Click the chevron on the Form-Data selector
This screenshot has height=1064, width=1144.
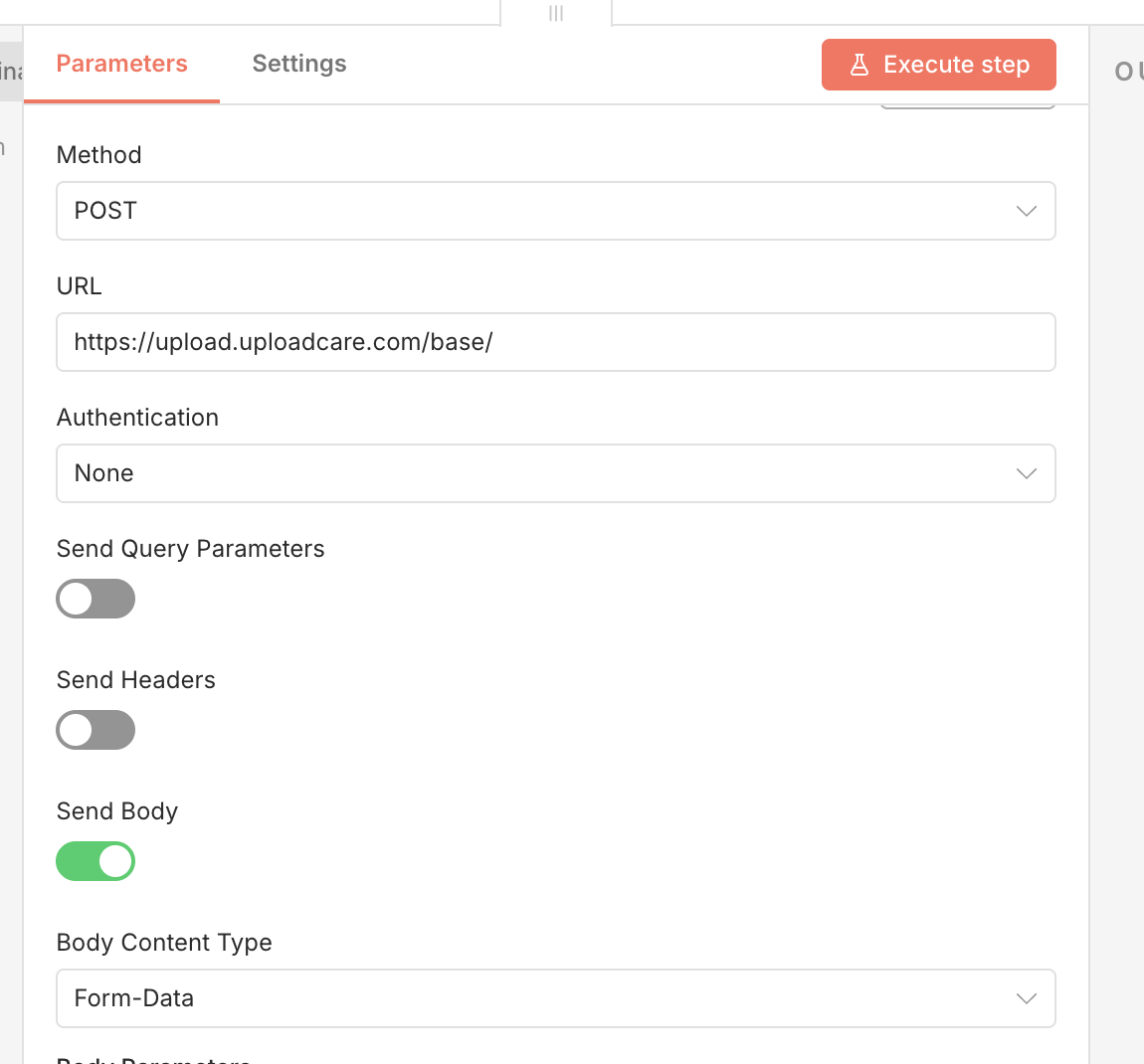coord(1026,998)
